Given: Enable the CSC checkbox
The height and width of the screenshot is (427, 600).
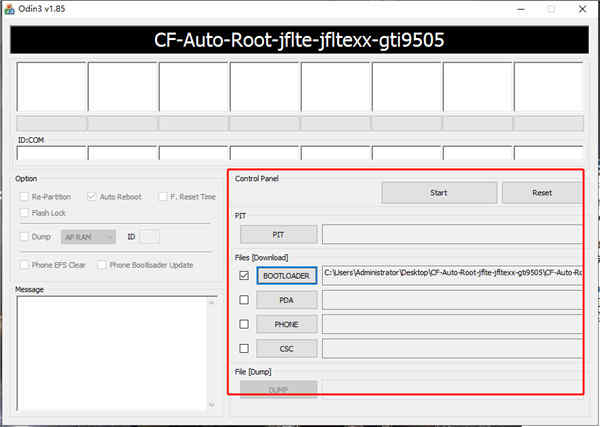Looking at the screenshot, I should [x=244, y=349].
